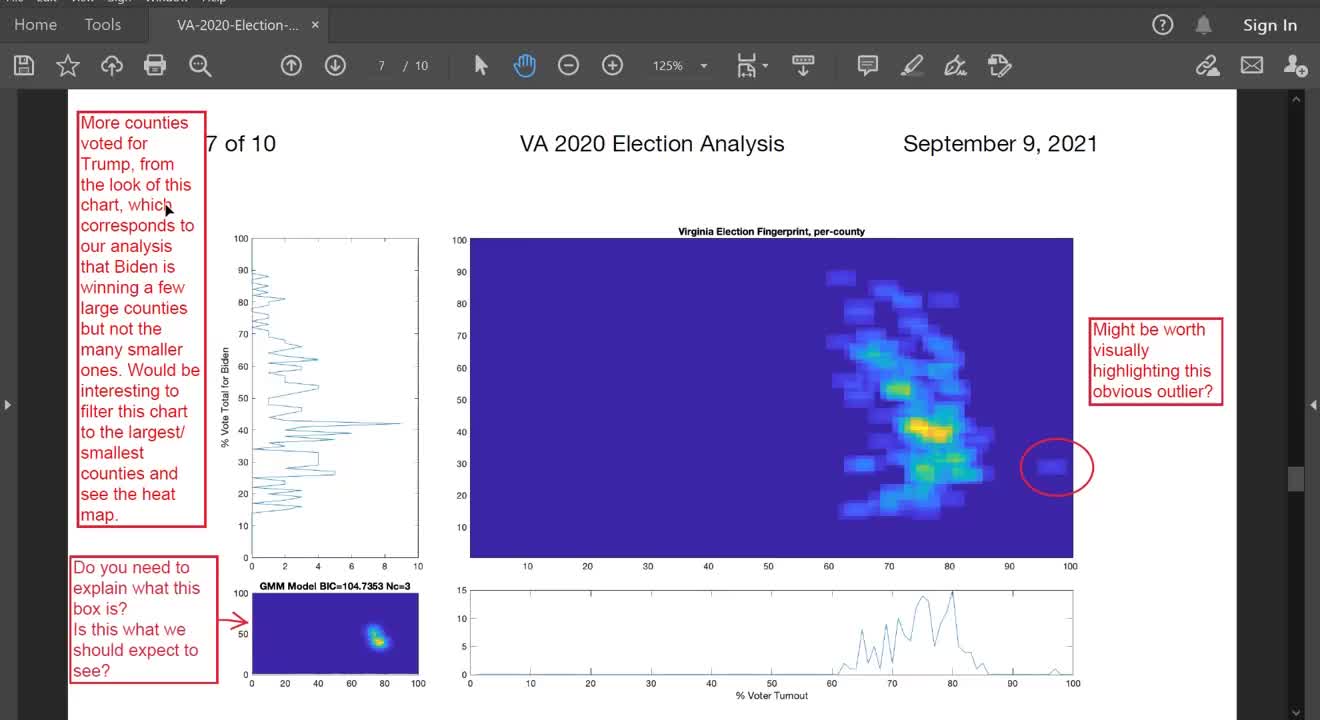Click 'Virginia Election Fingerprint, per-county' title
1320x720 pixels.
click(x=771, y=231)
